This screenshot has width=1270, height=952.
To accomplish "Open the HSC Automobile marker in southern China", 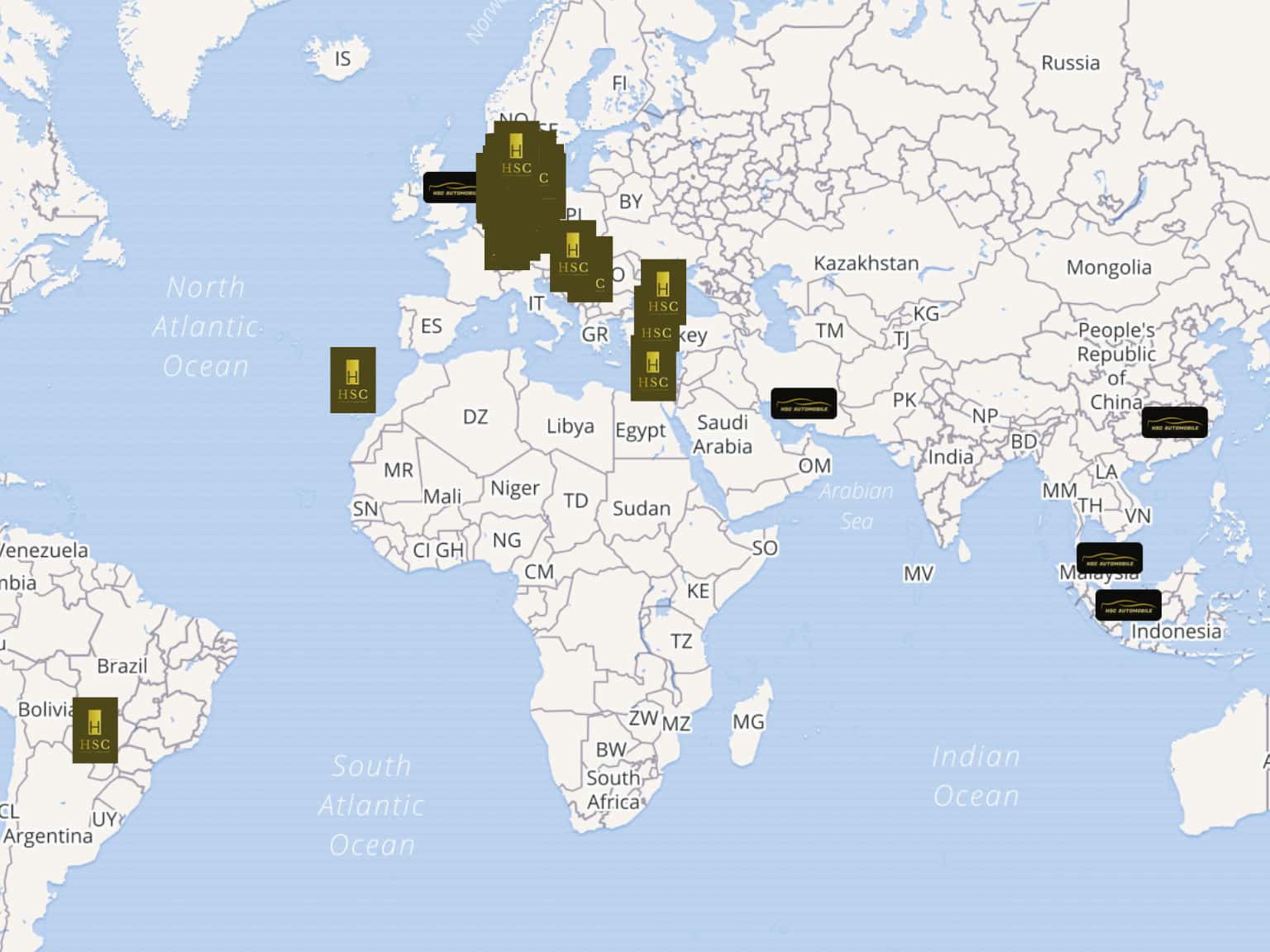I will click(1174, 423).
